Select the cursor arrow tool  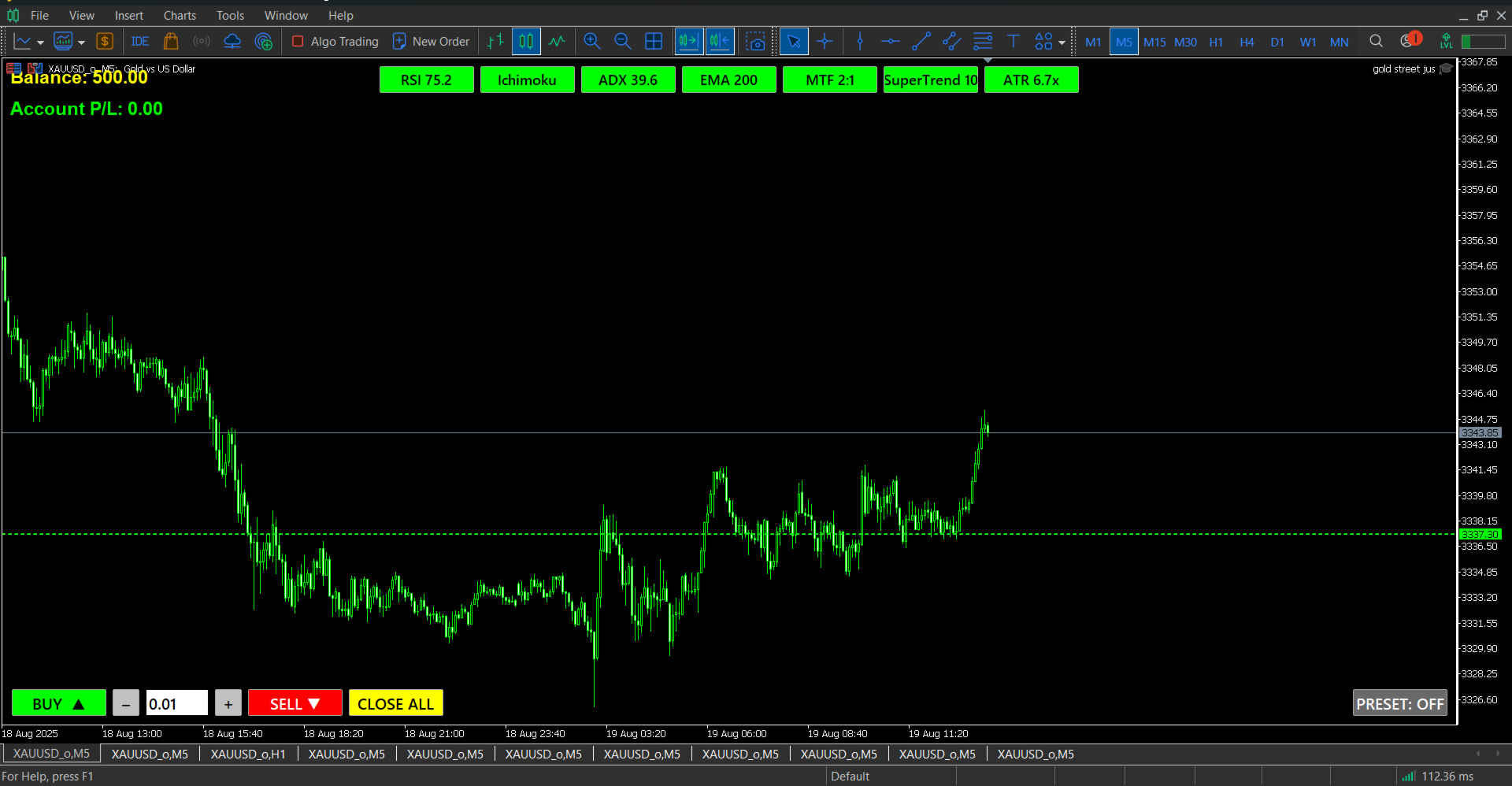[x=794, y=42]
